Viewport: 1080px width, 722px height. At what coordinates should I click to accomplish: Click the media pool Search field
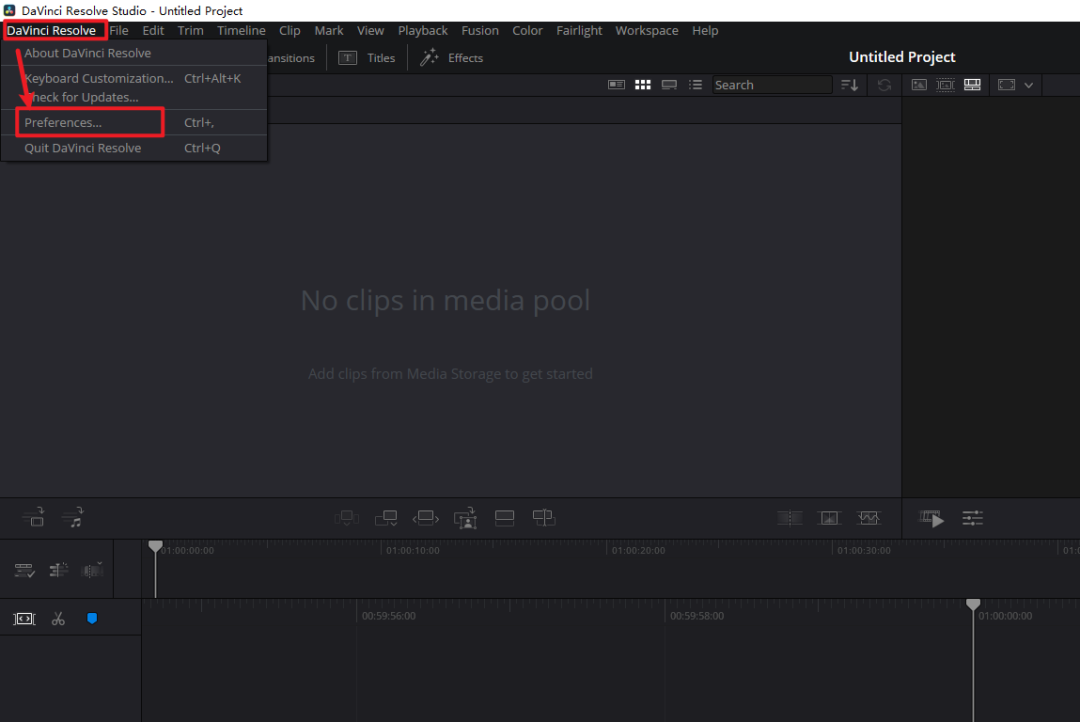(x=770, y=85)
